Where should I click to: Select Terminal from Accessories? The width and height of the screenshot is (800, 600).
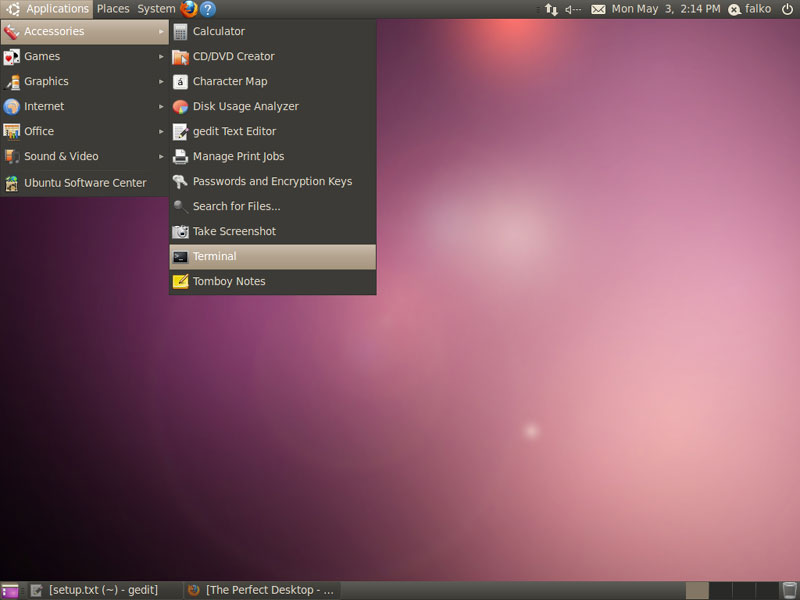pos(272,257)
